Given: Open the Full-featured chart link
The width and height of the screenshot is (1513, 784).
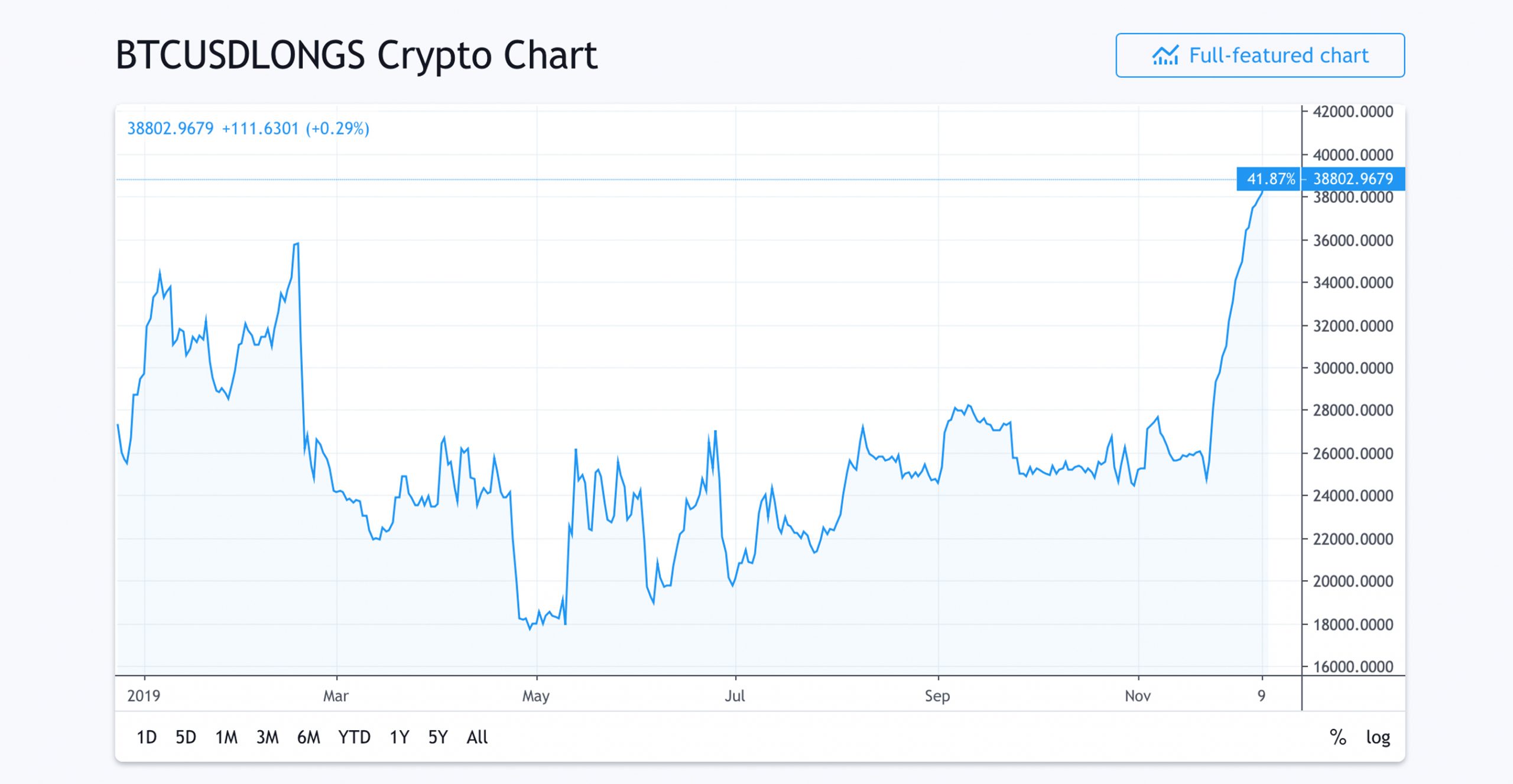Looking at the screenshot, I should (1278, 56).
